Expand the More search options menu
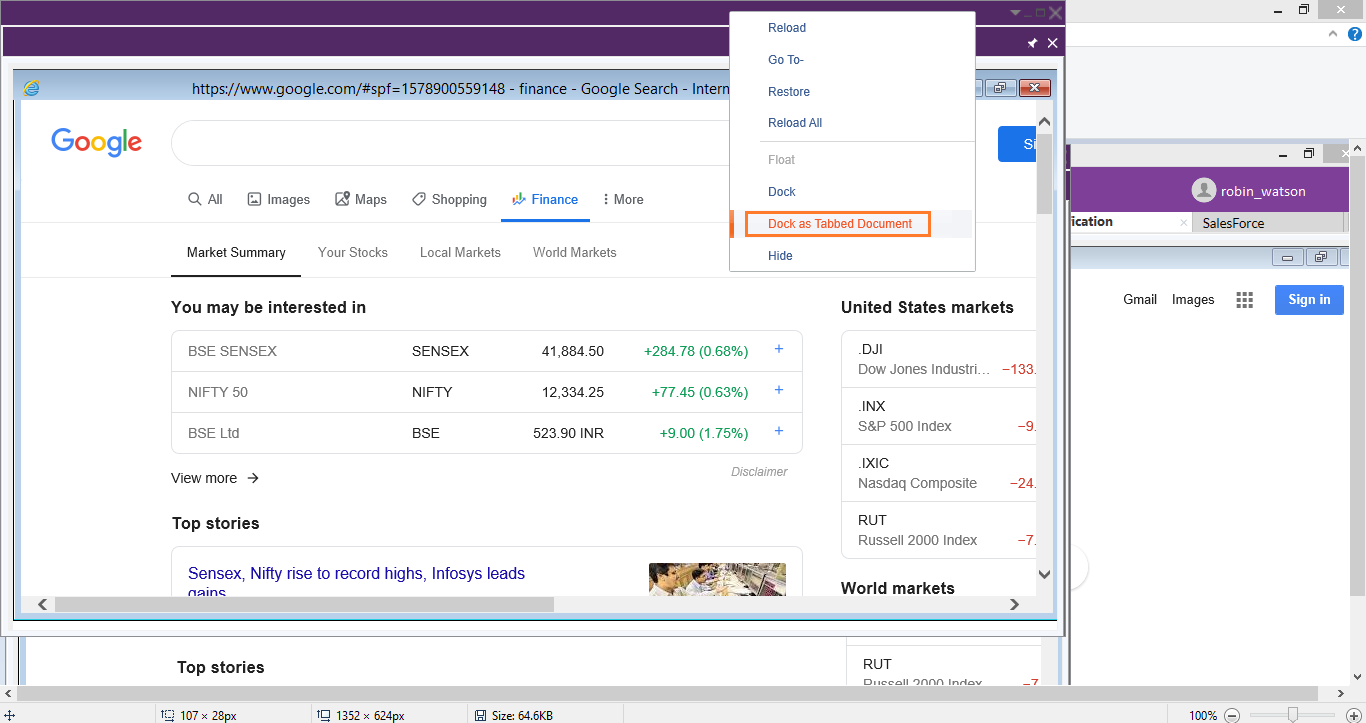This screenshot has height=723, width=1366. tap(623, 200)
